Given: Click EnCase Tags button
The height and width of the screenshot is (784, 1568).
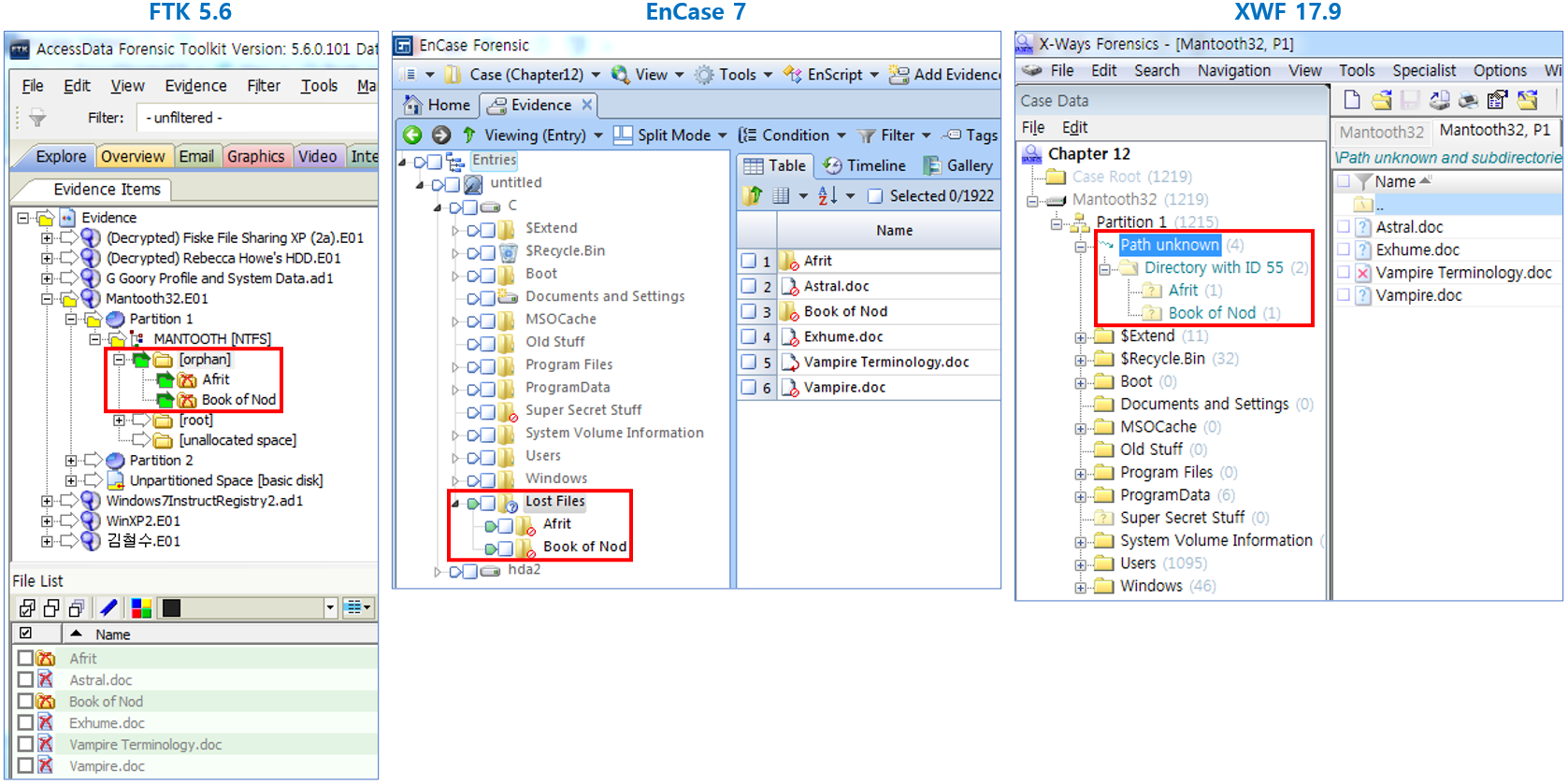Looking at the screenshot, I should 971,135.
